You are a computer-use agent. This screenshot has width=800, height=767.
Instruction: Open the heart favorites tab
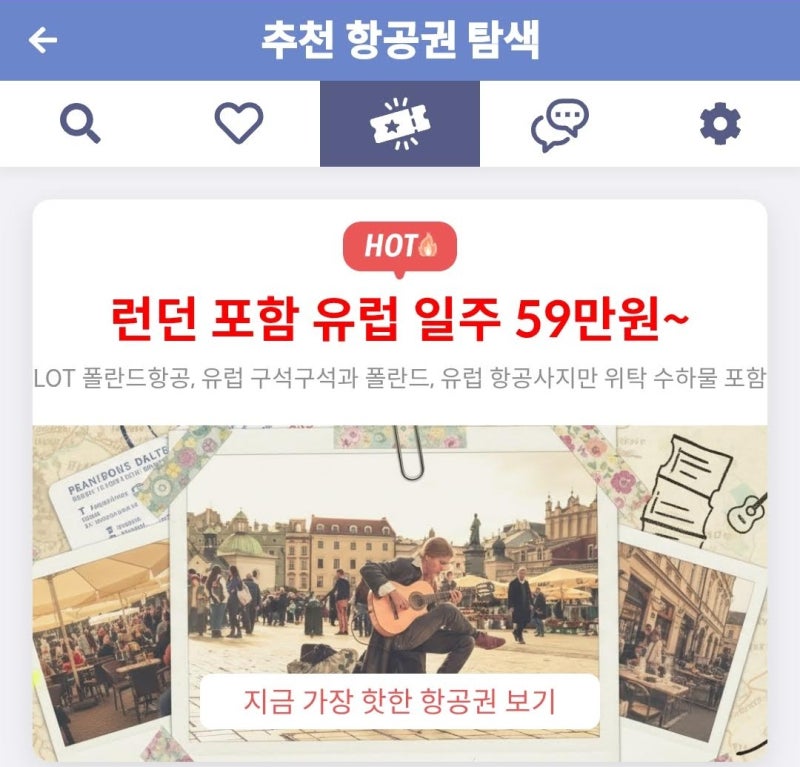(x=239, y=123)
